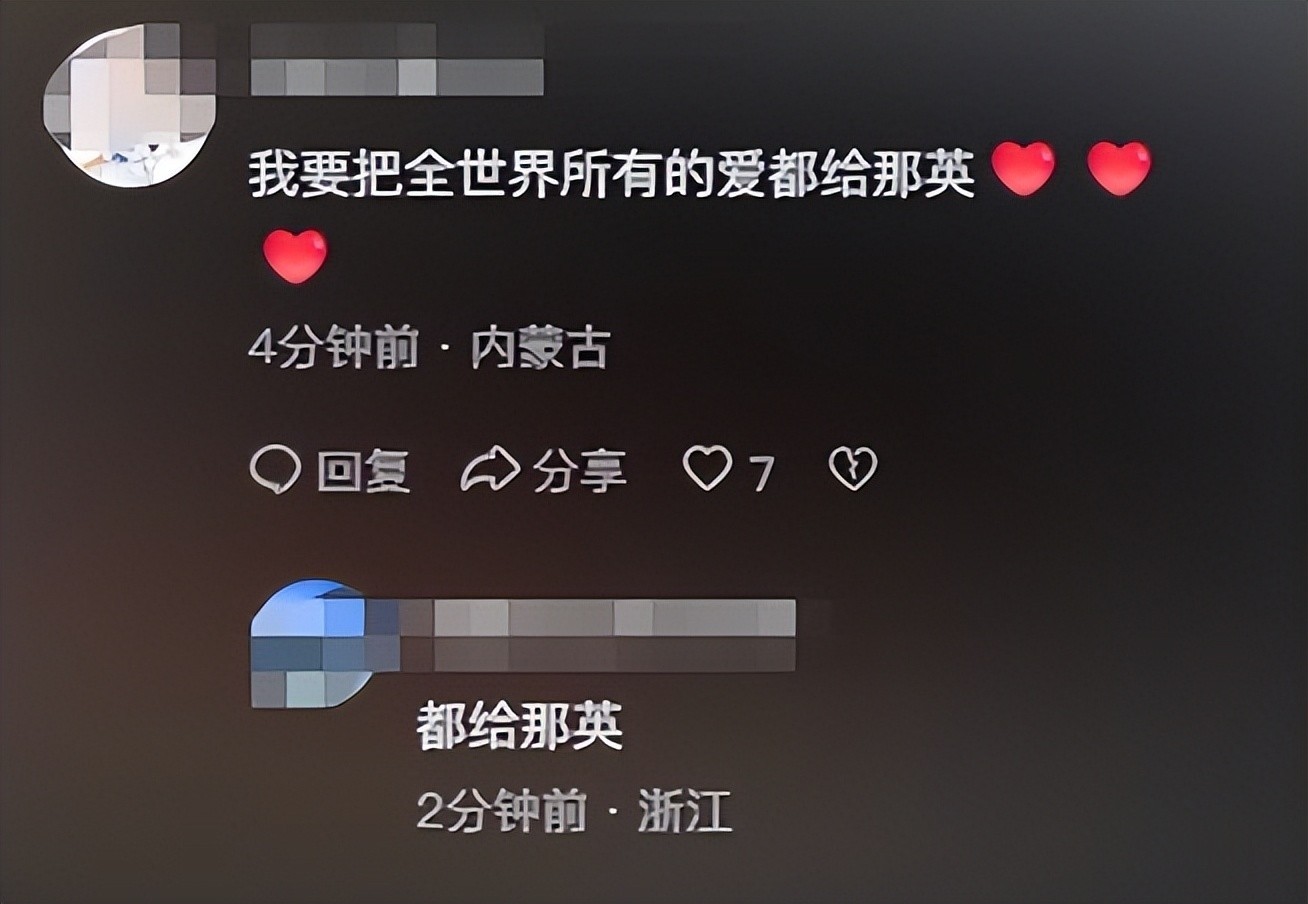This screenshot has height=904, width=1308.
Task: Like the comment with heart icon
Action: pyautogui.click(x=707, y=468)
